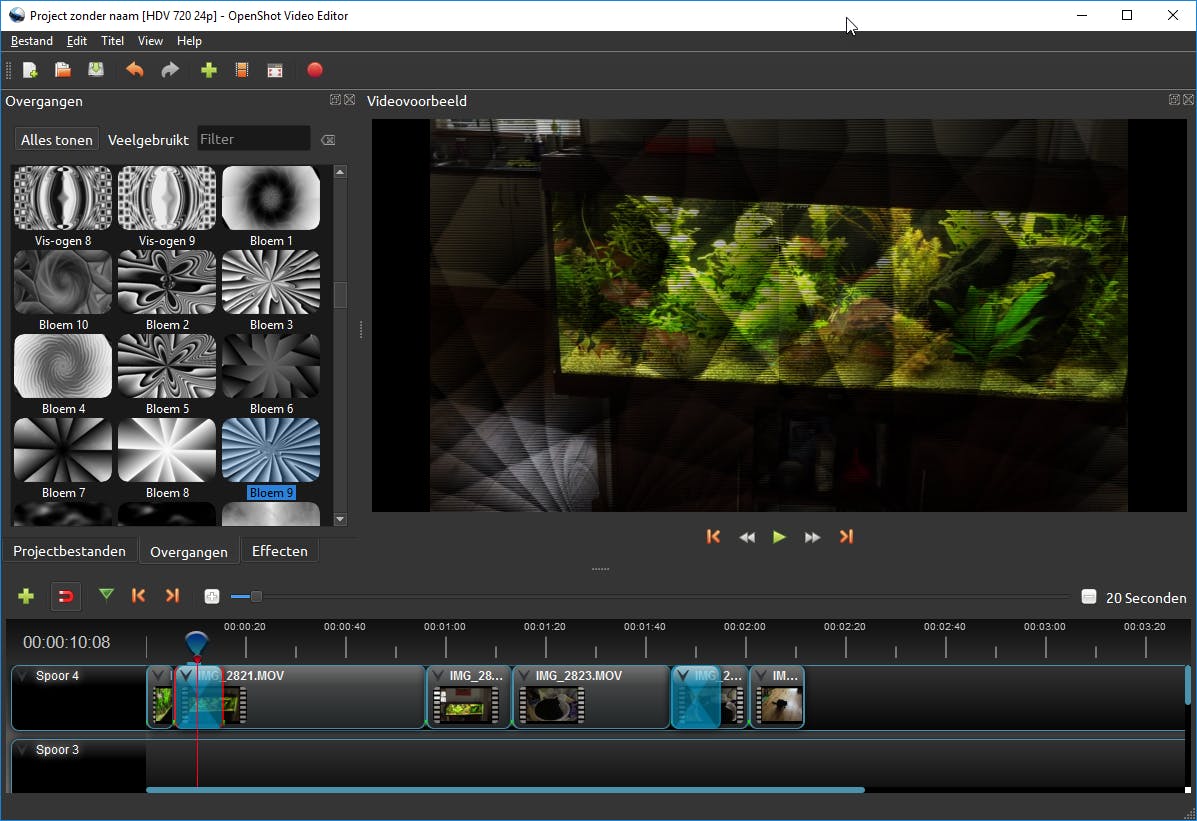Toggle the Veelgebruikt transitions filter
This screenshot has height=821, width=1197.
pyautogui.click(x=148, y=140)
